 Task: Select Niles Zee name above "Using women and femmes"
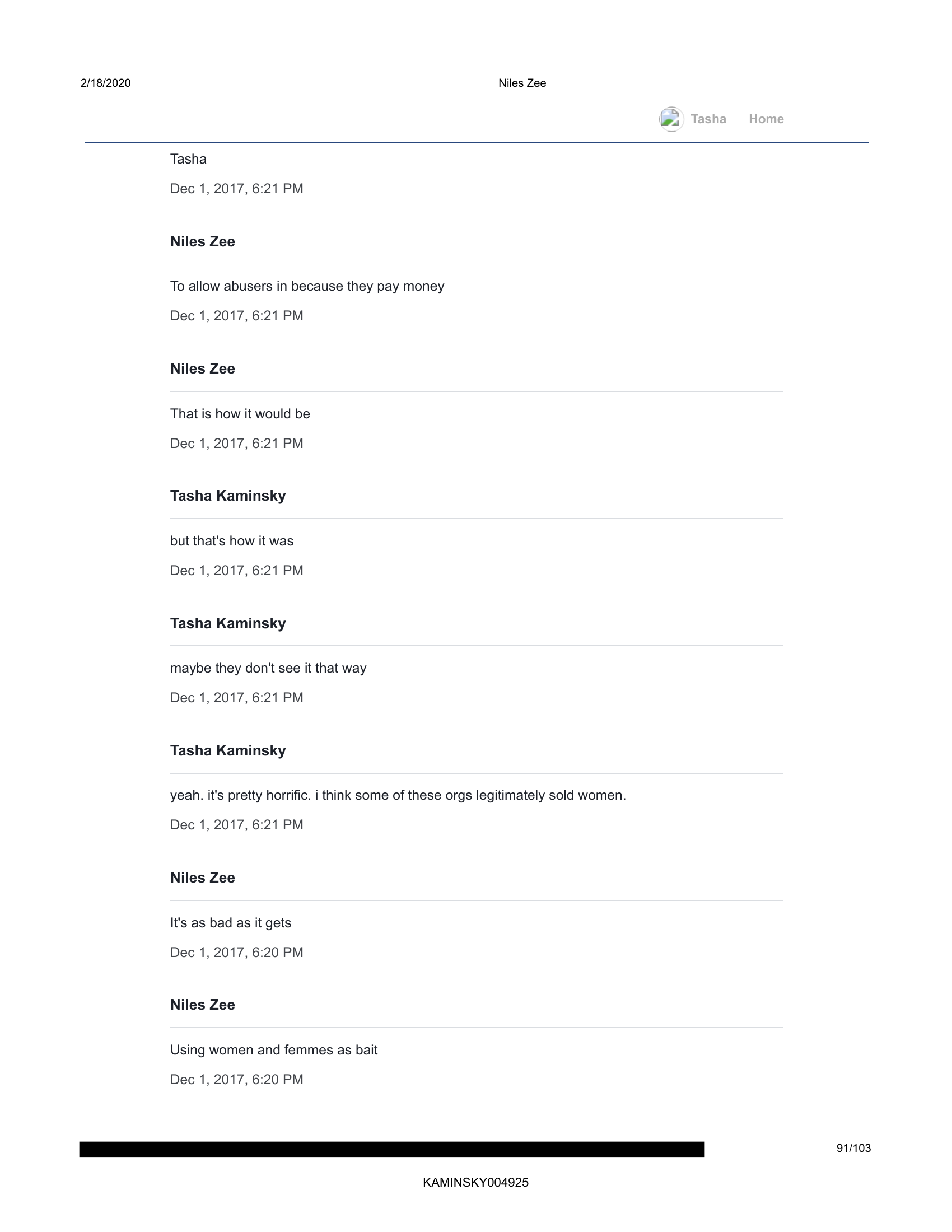tap(203, 1005)
